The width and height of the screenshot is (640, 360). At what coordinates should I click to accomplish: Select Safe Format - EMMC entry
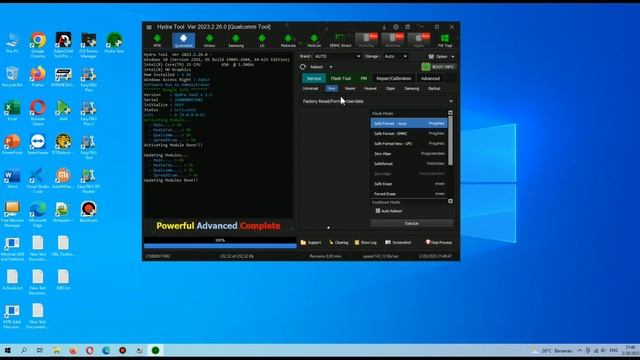409,133
